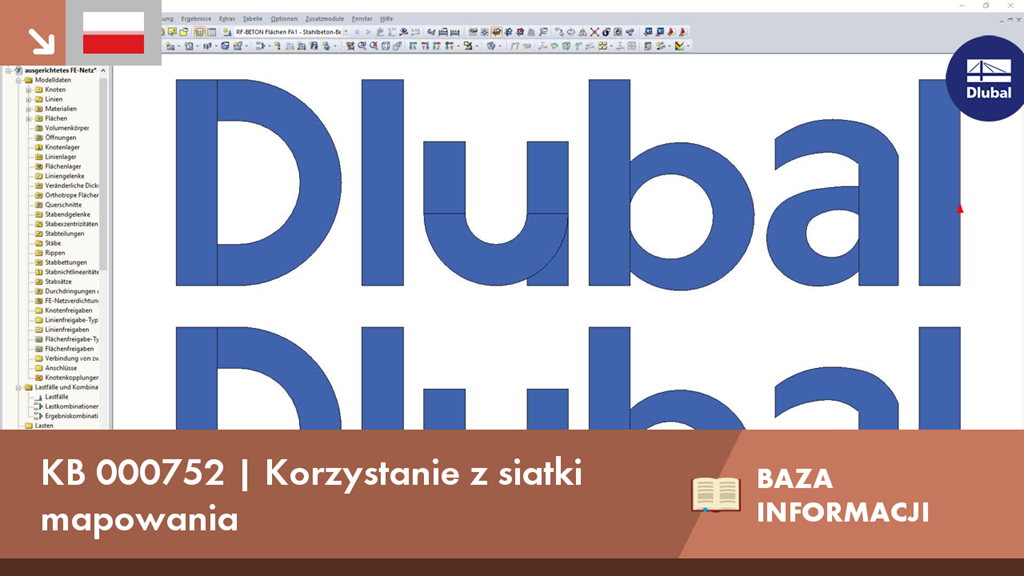Click the highlighted blue view icon in top toolbar
The image size is (1024, 576).
coord(496,32)
